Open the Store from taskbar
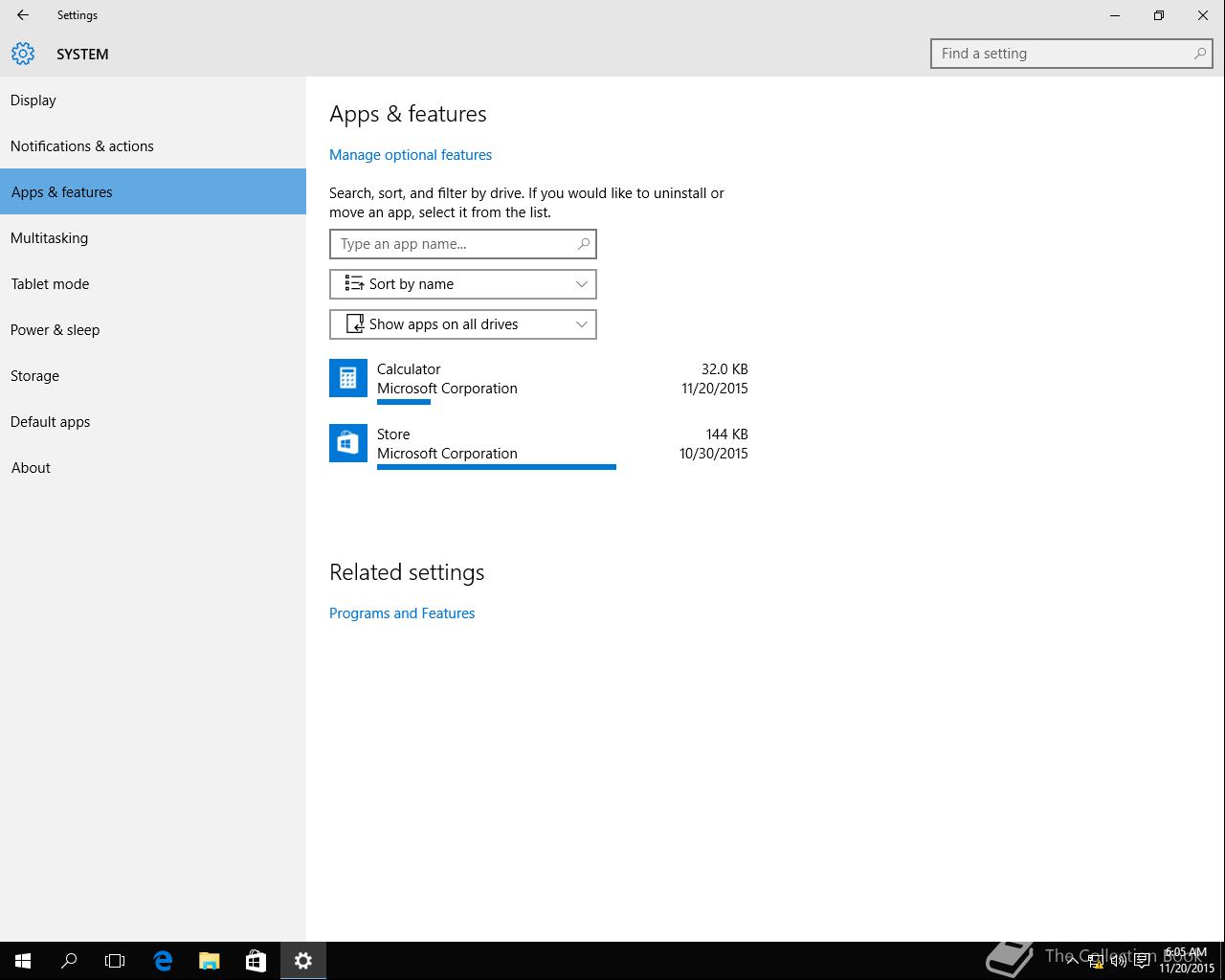This screenshot has width=1225, height=980. pos(256,961)
